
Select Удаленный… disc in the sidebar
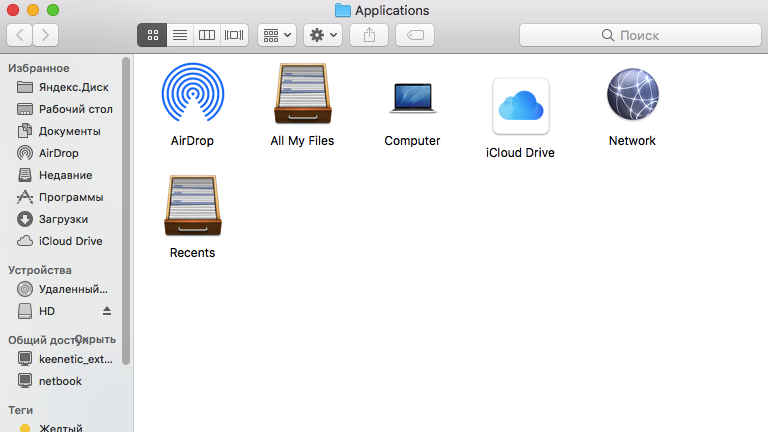coord(63,289)
